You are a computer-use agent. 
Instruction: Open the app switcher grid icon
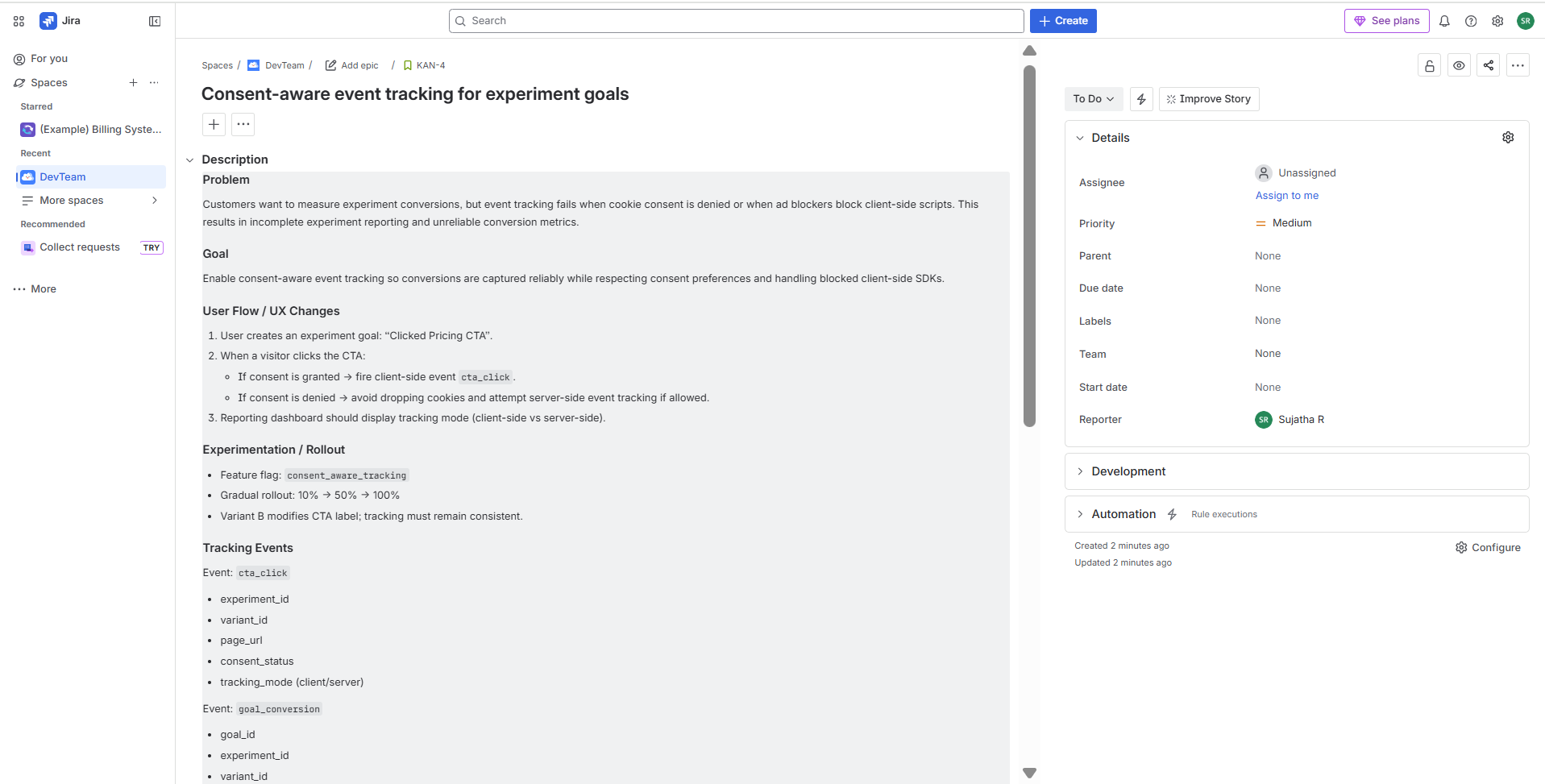click(19, 21)
